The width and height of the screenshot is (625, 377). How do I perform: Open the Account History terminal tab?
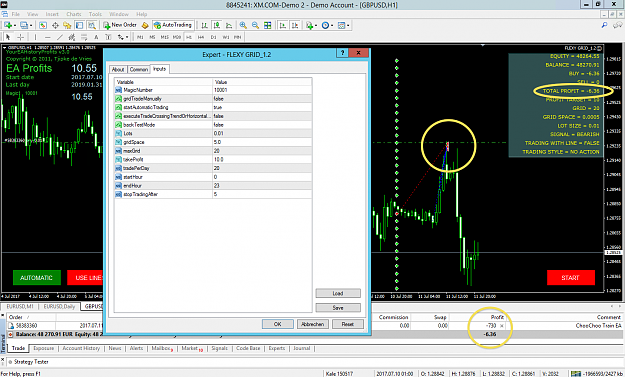(x=81, y=348)
